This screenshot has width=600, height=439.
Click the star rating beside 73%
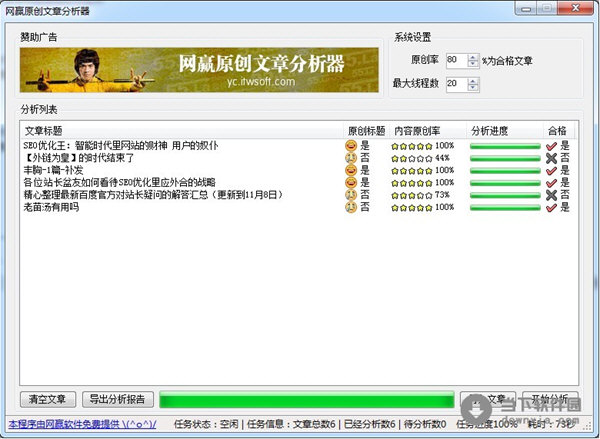(412, 196)
